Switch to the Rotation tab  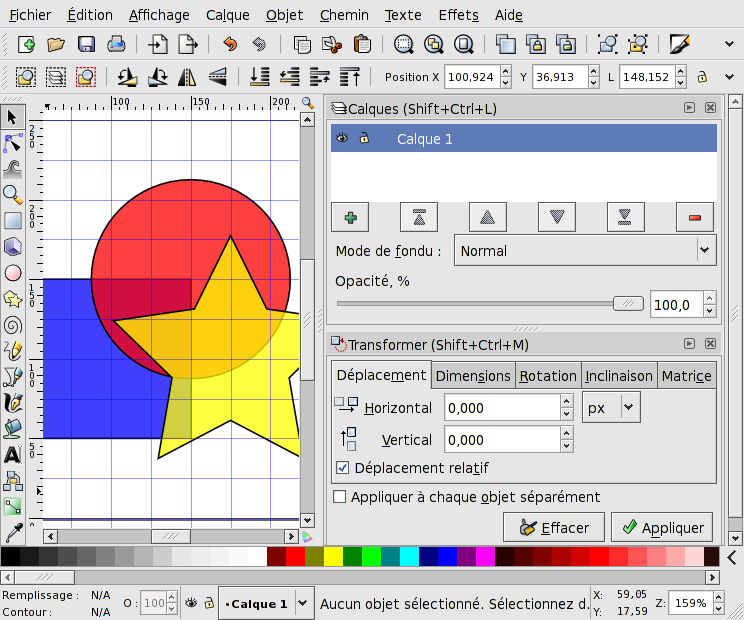[547, 376]
